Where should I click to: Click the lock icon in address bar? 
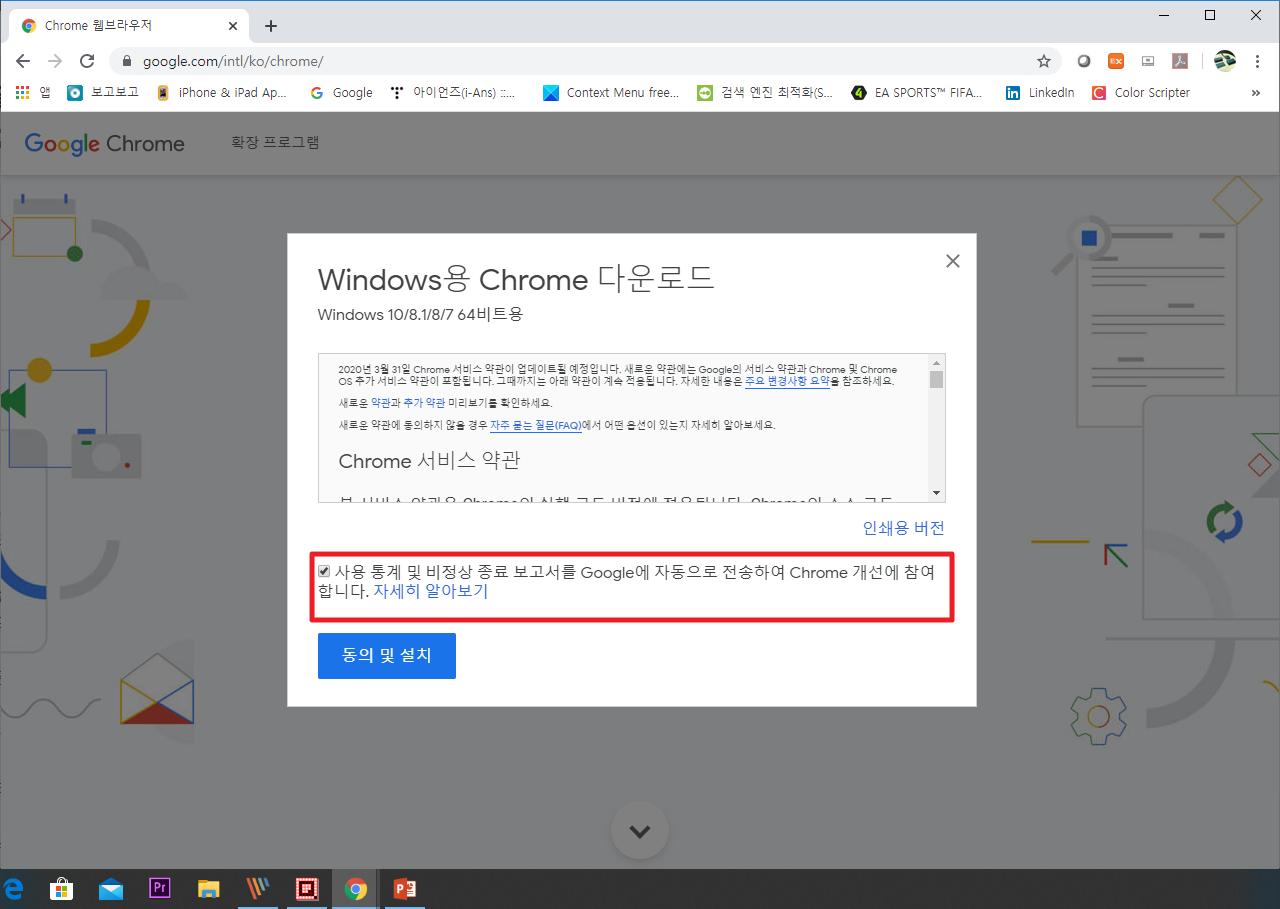coord(126,61)
